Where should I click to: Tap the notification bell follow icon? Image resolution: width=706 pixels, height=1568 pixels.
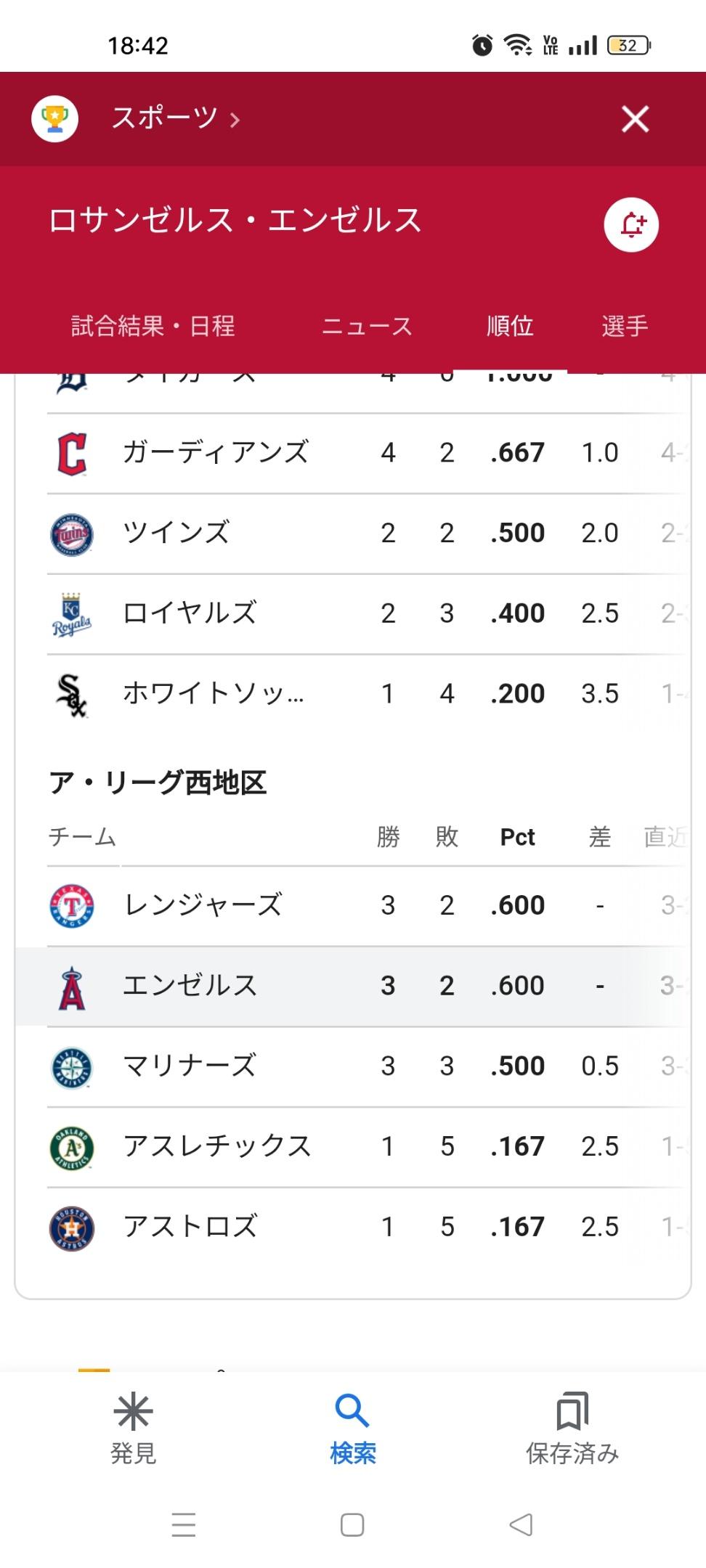631,224
